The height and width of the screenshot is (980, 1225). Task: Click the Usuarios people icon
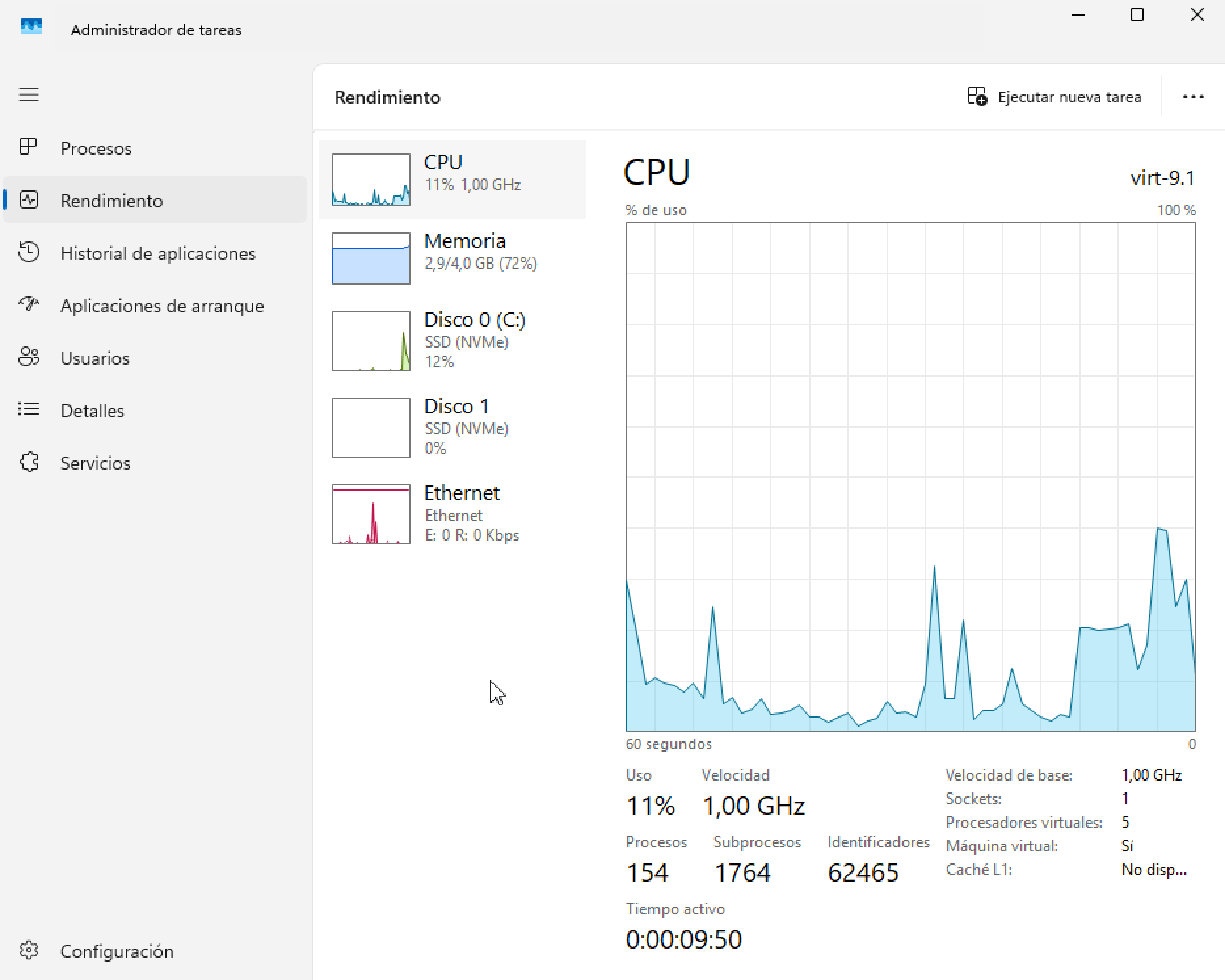click(x=29, y=357)
